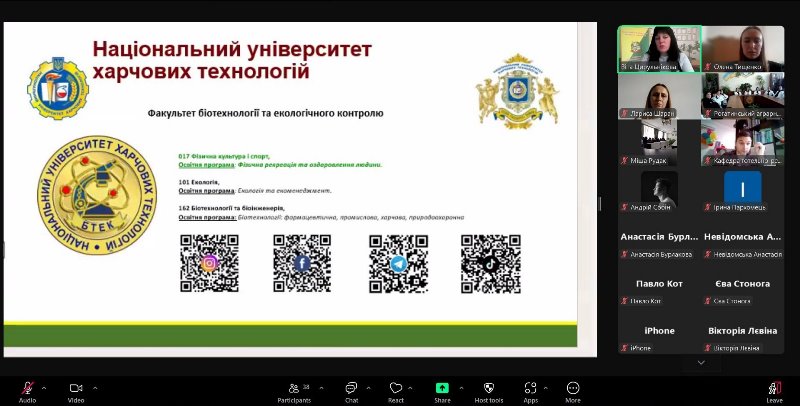The height and width of the screenshot is (406, 800).
Task: Open the React heart menu
Action: (395, 388)
